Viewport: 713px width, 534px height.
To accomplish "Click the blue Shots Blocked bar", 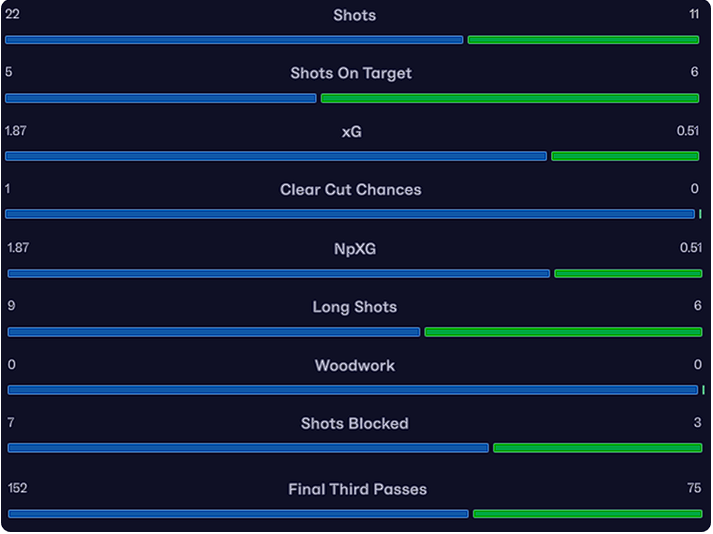I will click(248, 448).
